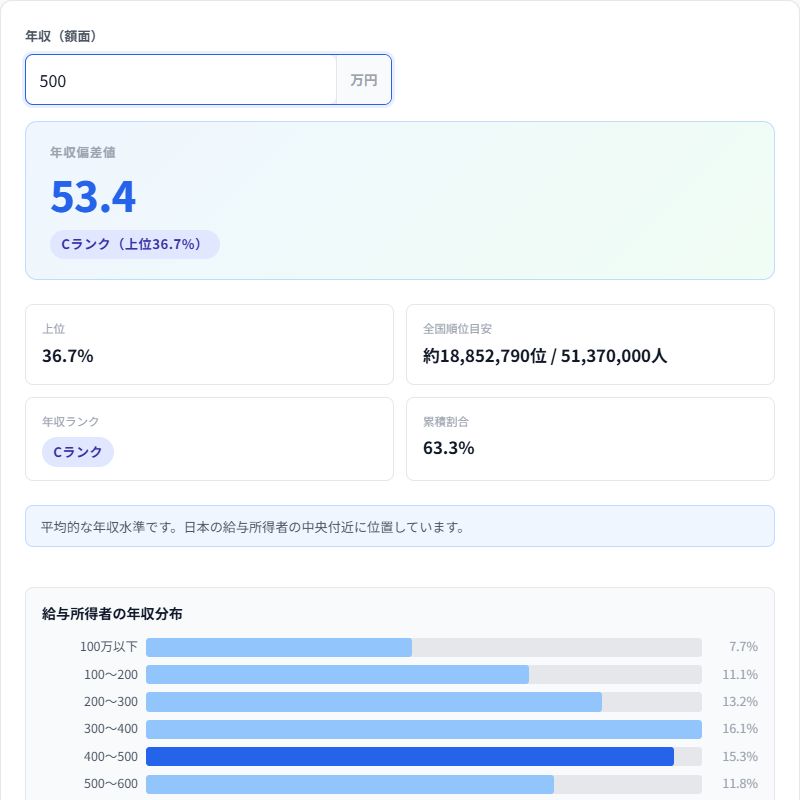Click the 万円 unit suffix label
800x800 pixels.
pos(363,80)
